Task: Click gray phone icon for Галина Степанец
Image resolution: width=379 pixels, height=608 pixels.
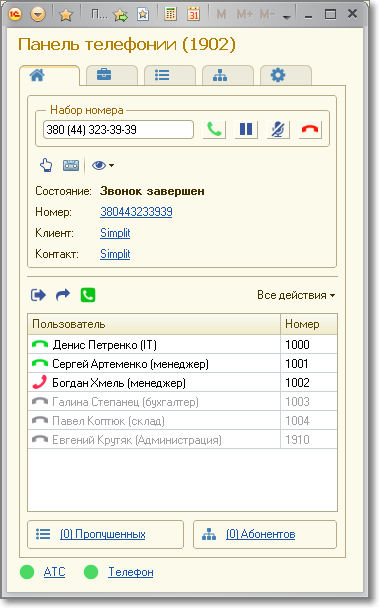Action: pos(40,402)
